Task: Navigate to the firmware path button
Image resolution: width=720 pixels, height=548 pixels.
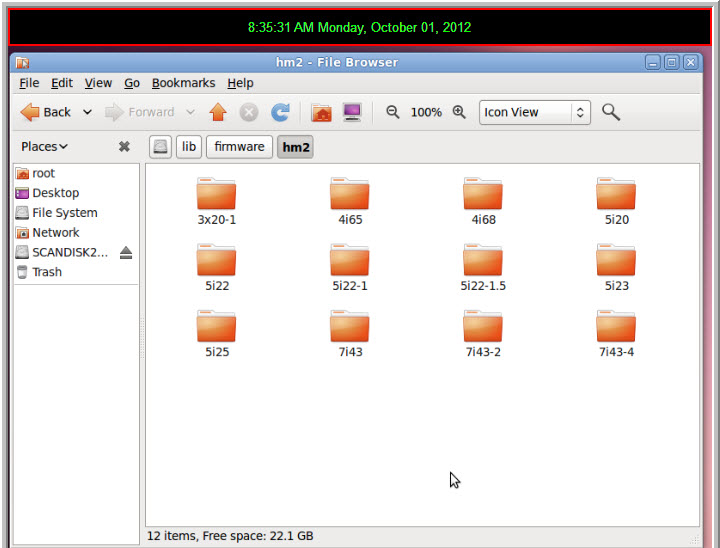Action: (239, 147)
